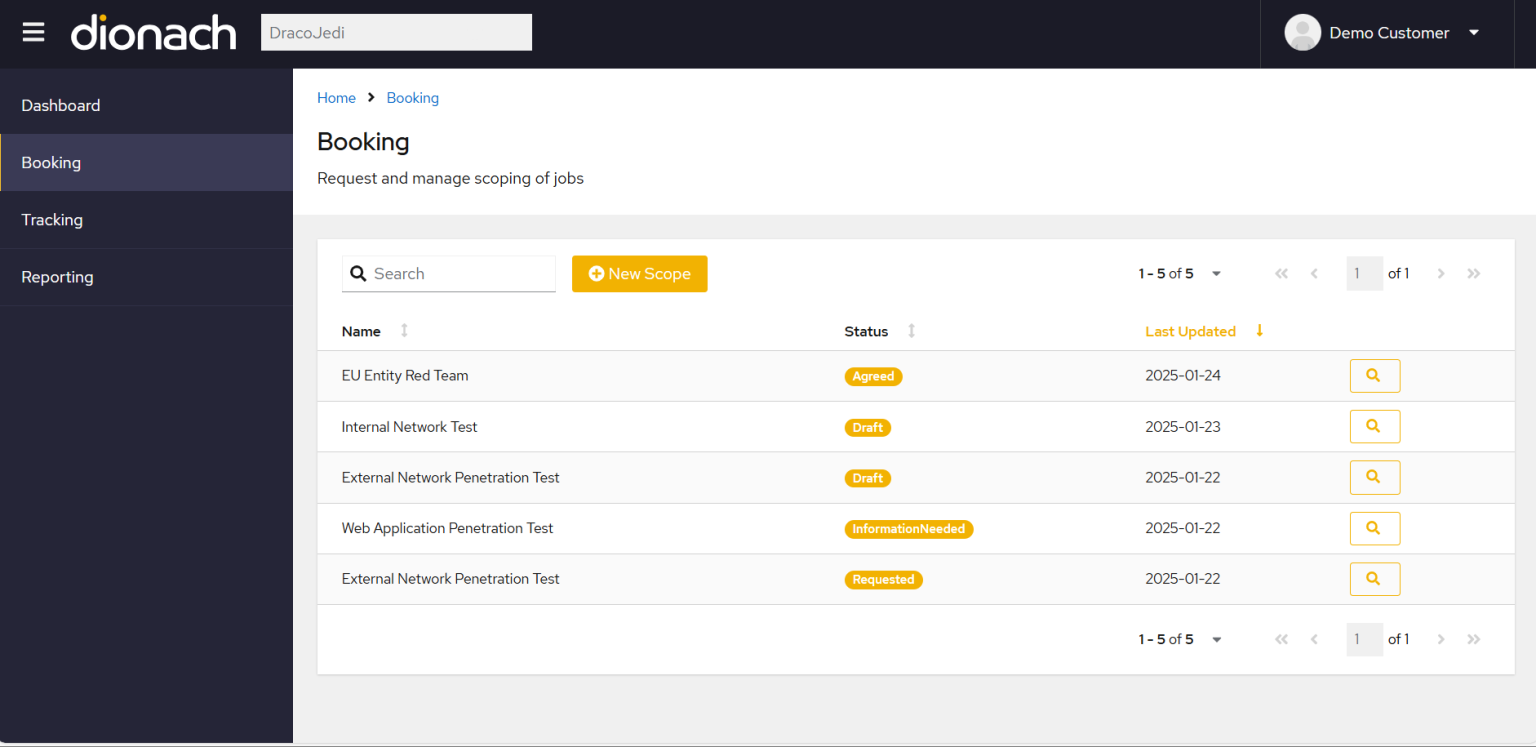
Task: Click the Demo Customer avatar icon
Action: point(1302,33)
